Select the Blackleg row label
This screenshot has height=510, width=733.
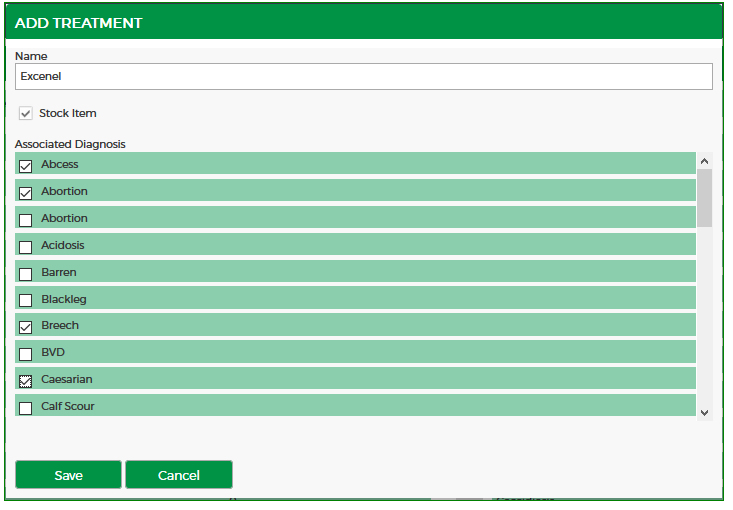pos(64,299)
